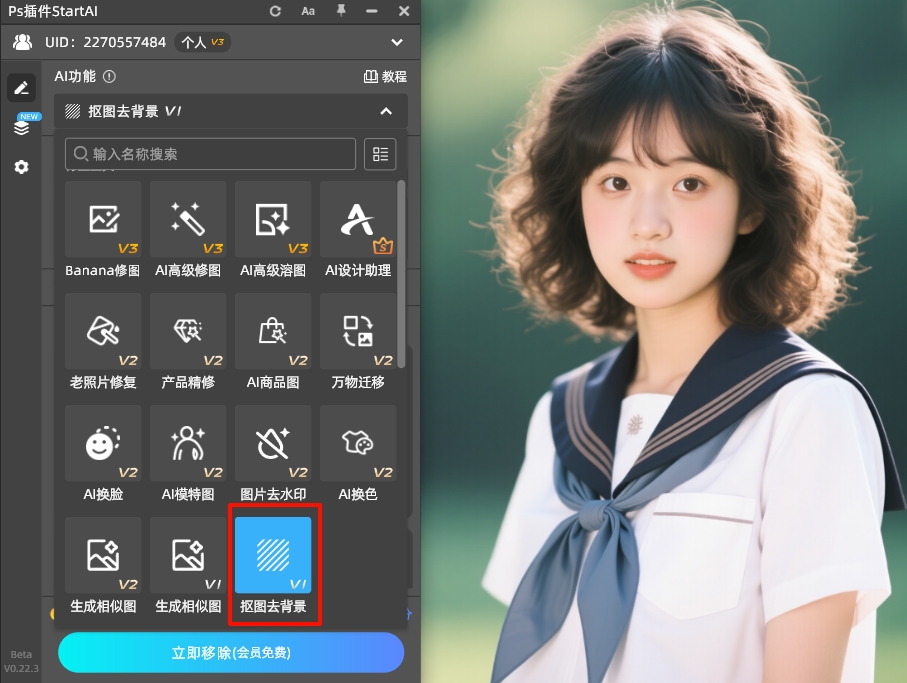Select the Banana修图 tool icon
Image resolution: width=907 pixels, height=683 pixels.
click(x=103, y=220)
